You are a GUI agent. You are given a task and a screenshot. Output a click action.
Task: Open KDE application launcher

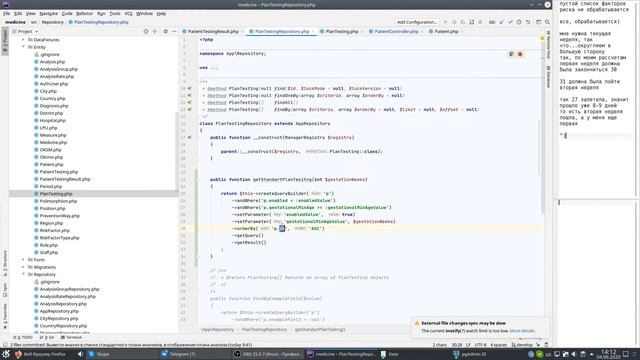coord(5,354)
